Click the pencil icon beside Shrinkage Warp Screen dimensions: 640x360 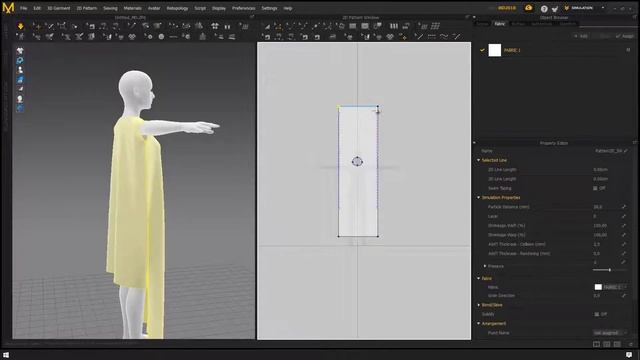click(x=624, y=235)
